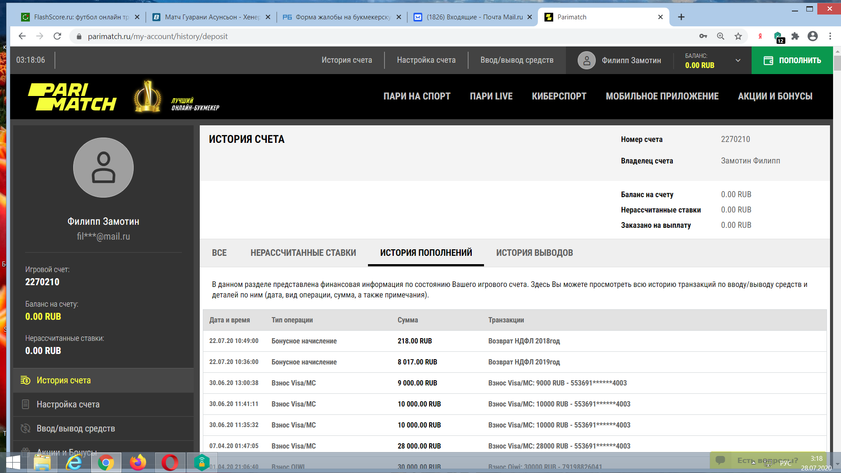Screen dimensions: 841x473
Task: Go forward in browser history
Action: tap(40, 36)
